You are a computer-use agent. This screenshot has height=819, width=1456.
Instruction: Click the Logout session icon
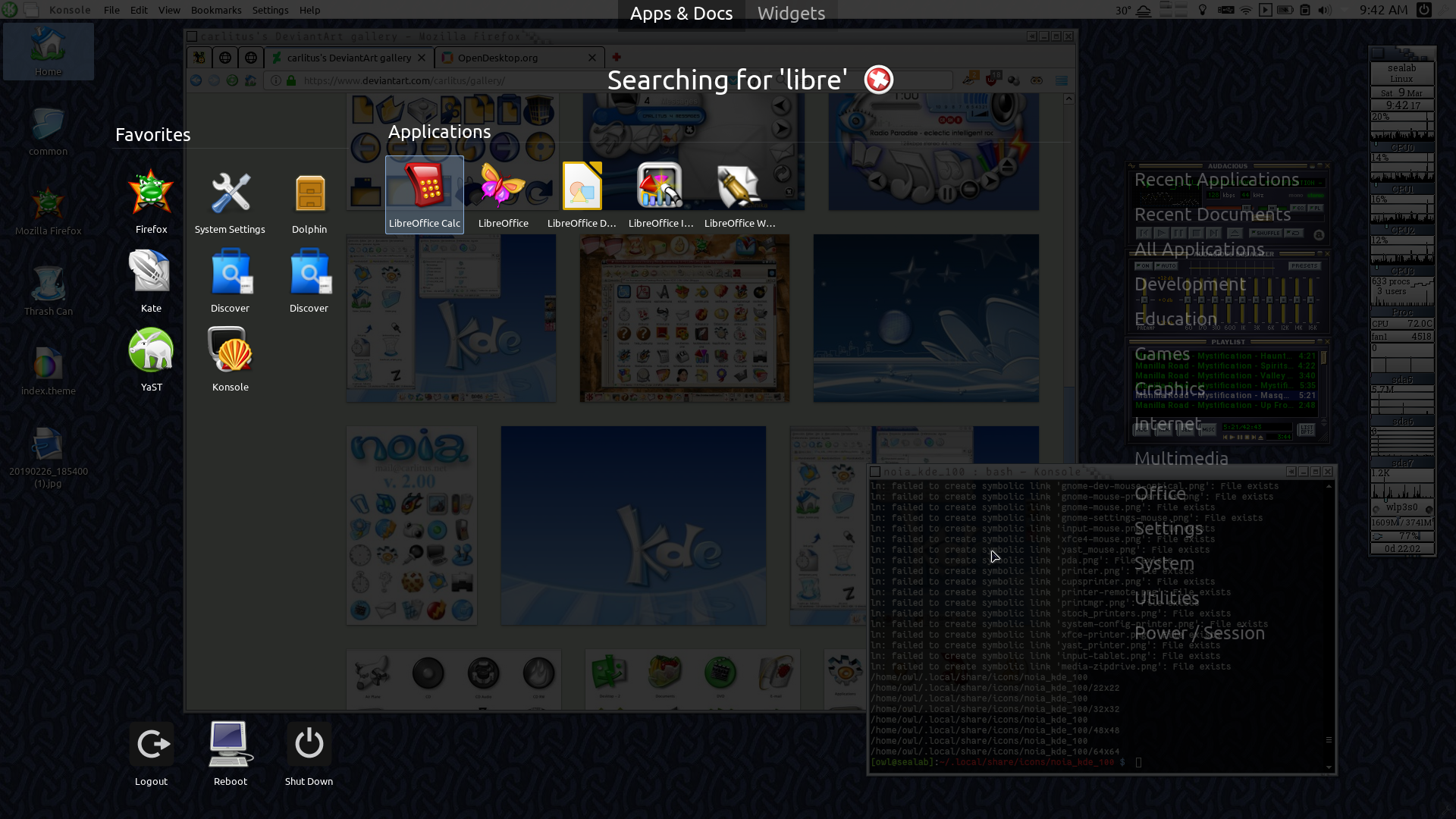[x=151, y=754]
